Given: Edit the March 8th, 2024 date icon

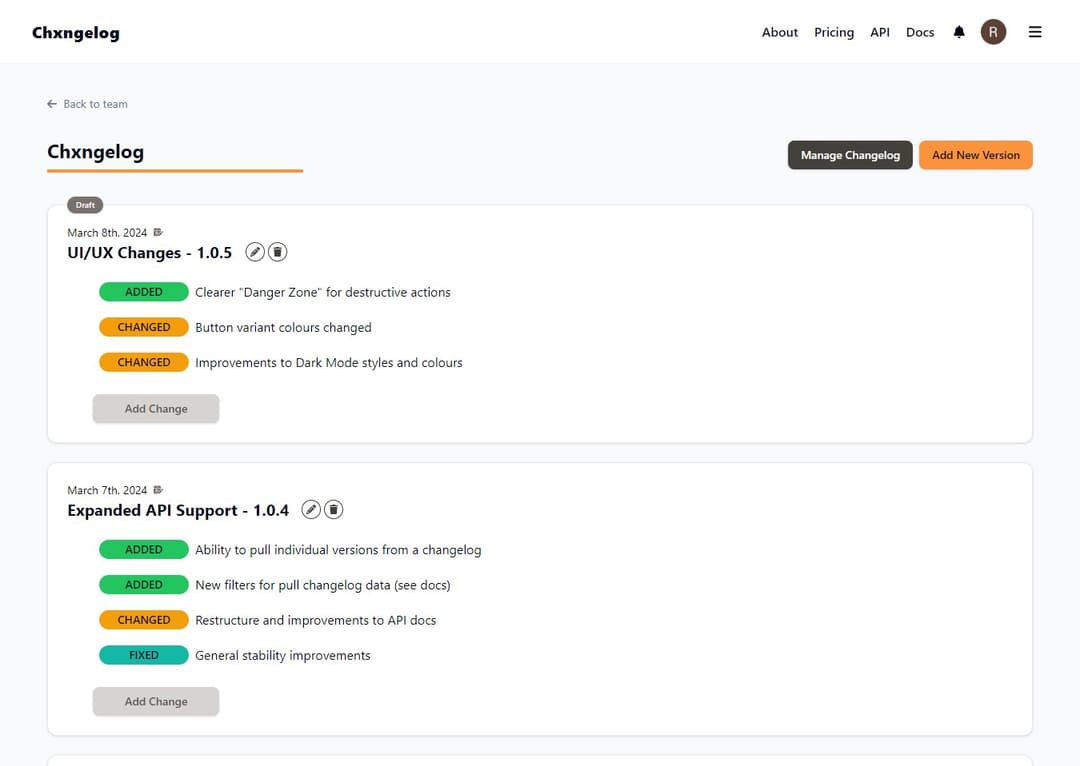Looking at the screenshot, I should [158, 233].
